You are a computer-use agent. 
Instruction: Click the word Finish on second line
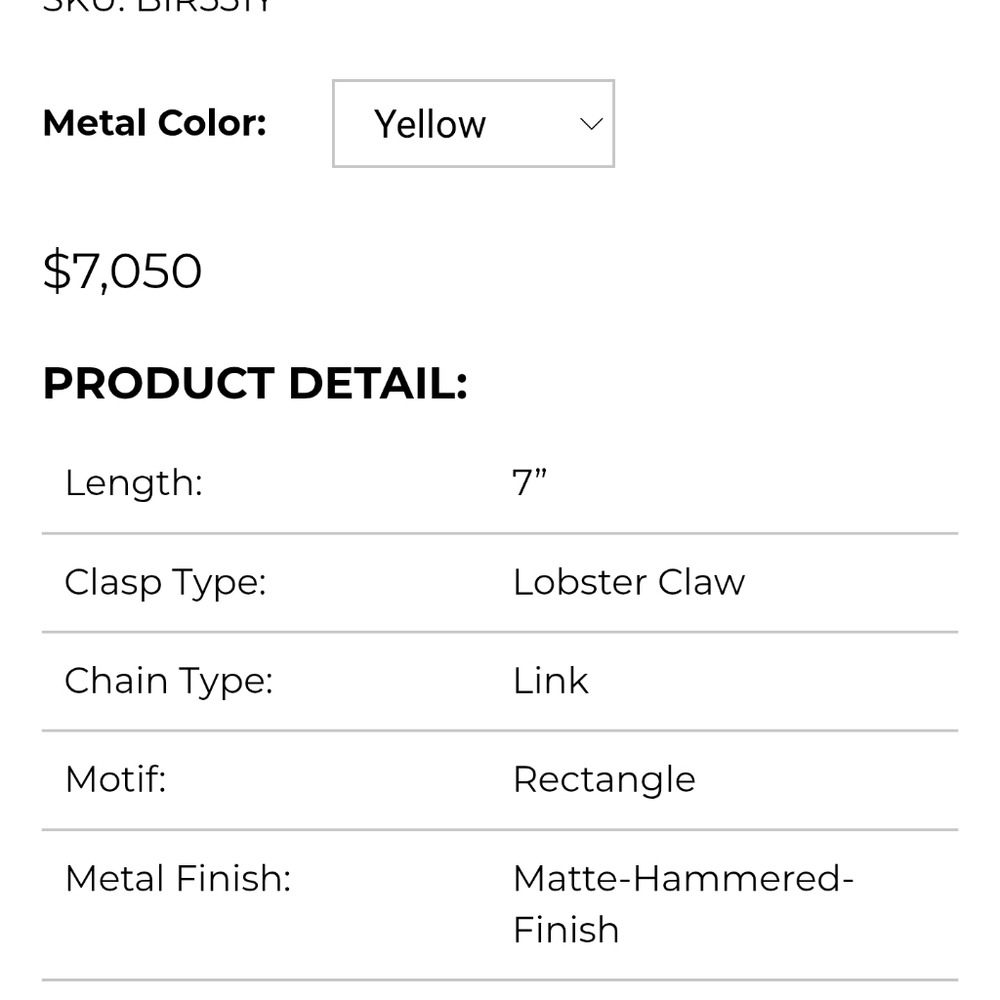point(566,929)
